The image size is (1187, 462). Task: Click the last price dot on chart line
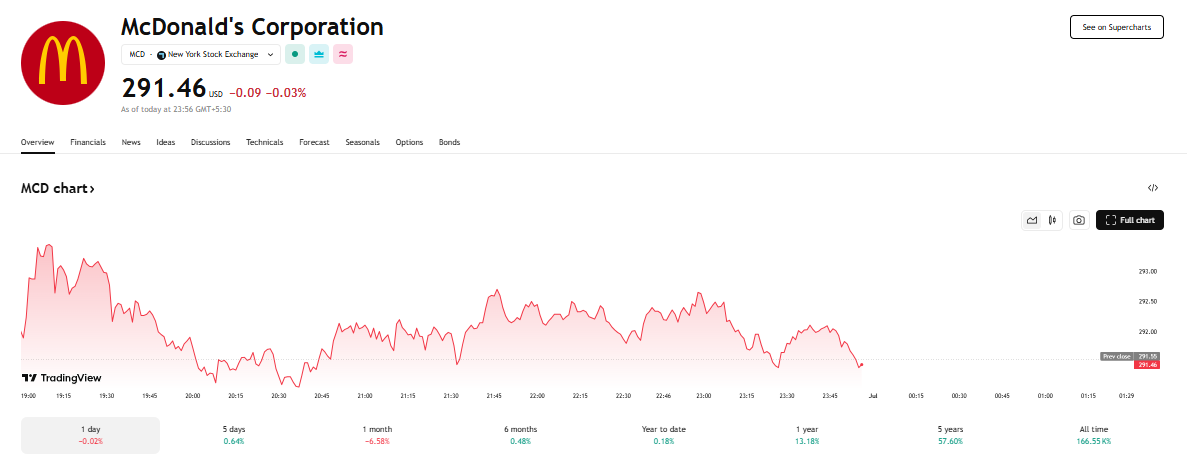(x=861, y=364)
